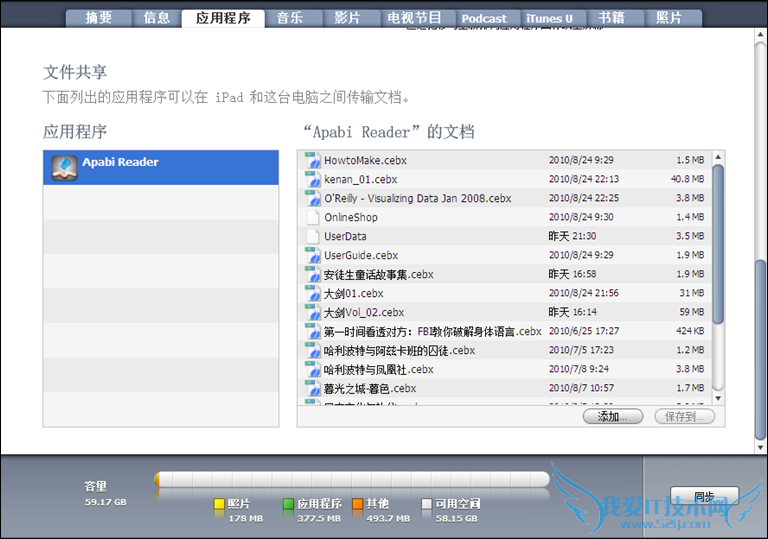768x539 pixels.
Task: Click the document list scrollbar thumb
Action: coord(718,244)
